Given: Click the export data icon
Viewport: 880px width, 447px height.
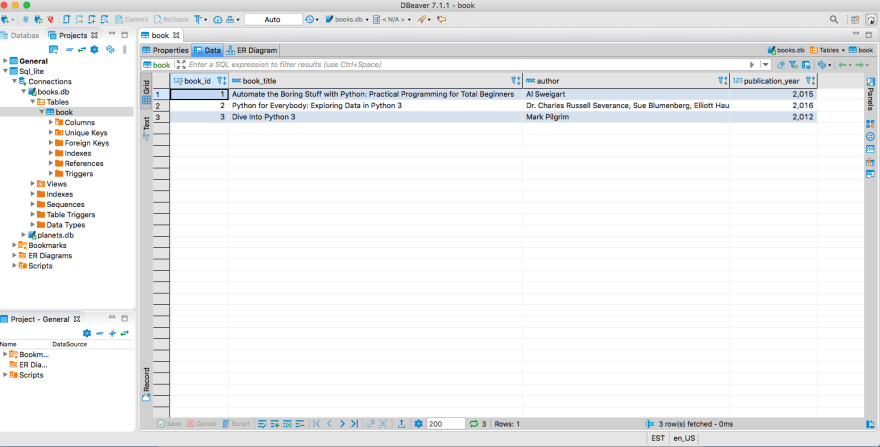Looking at the screenshot, I should (x=401, y=424).
